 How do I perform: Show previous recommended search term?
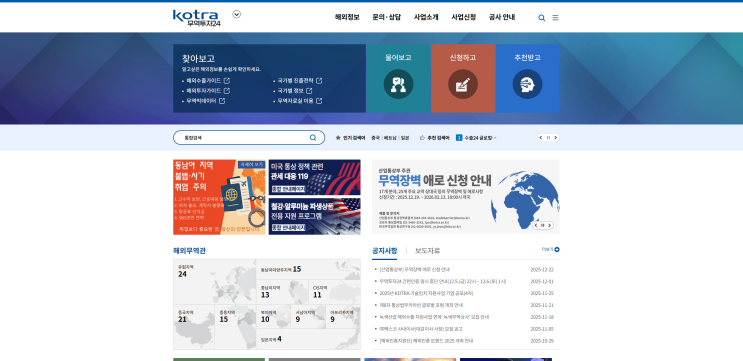541,137
